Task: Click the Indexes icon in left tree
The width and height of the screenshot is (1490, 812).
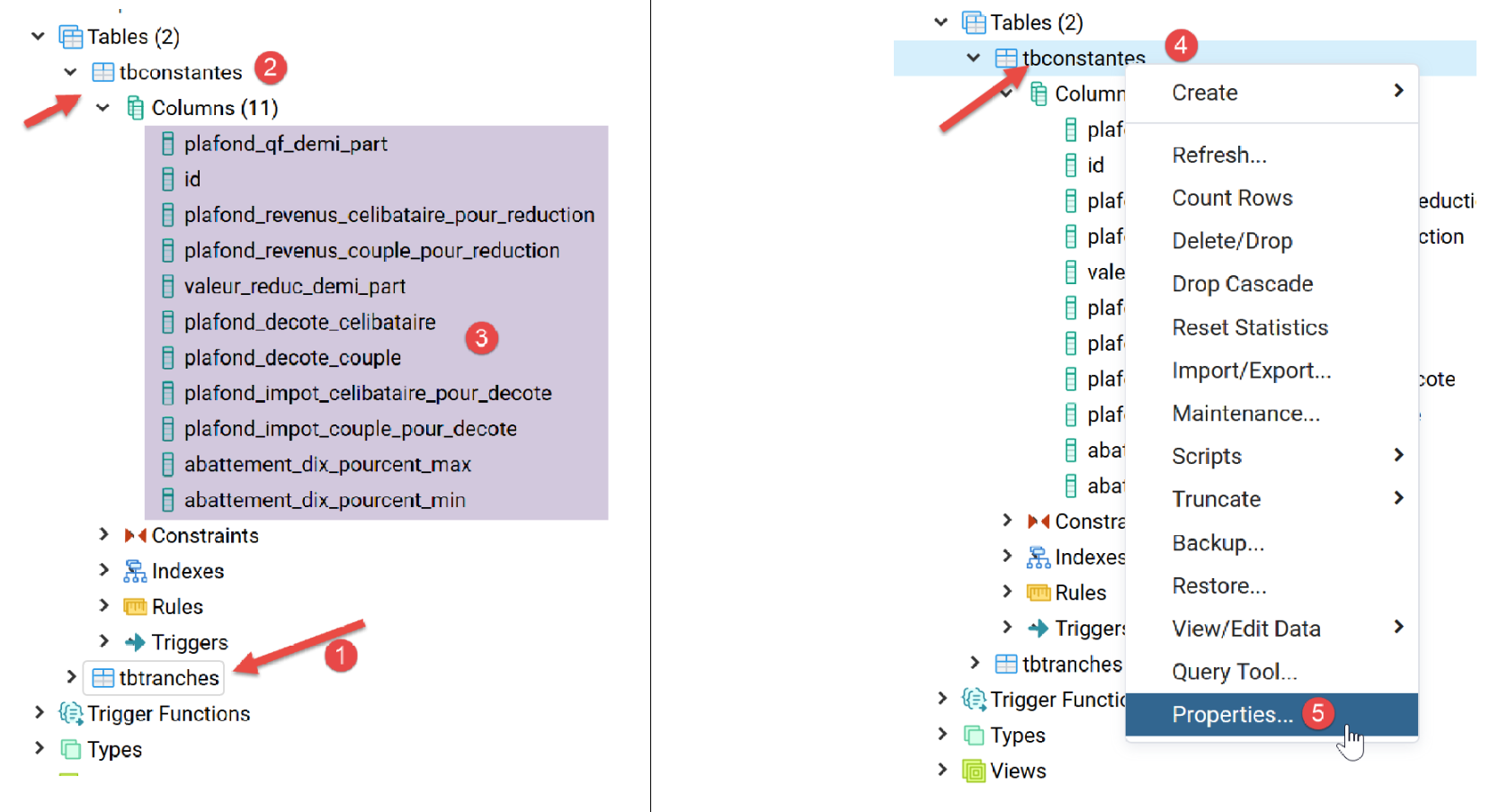Action: [135, 571]
